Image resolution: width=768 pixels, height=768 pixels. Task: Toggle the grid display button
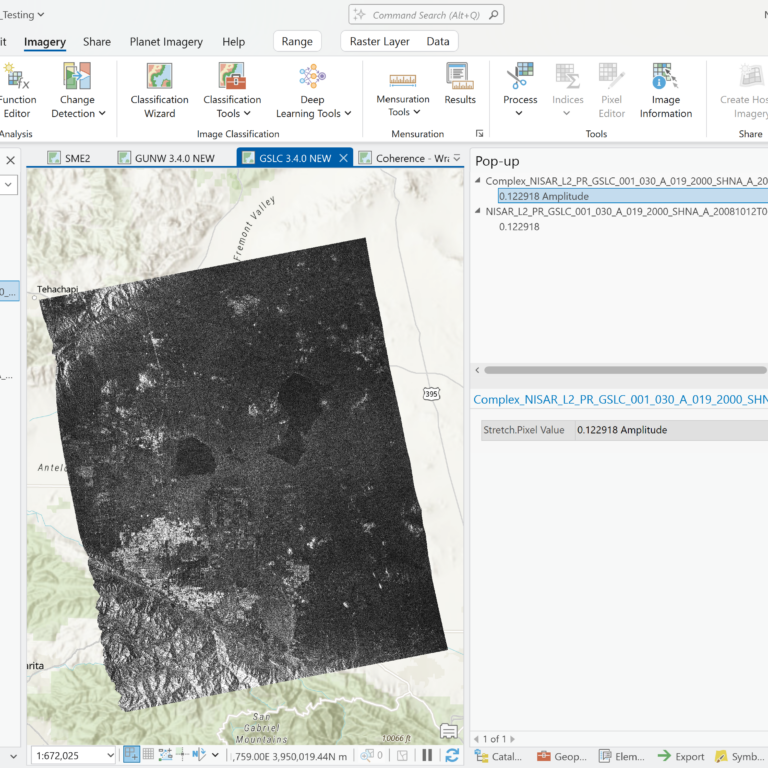(149, 756)
